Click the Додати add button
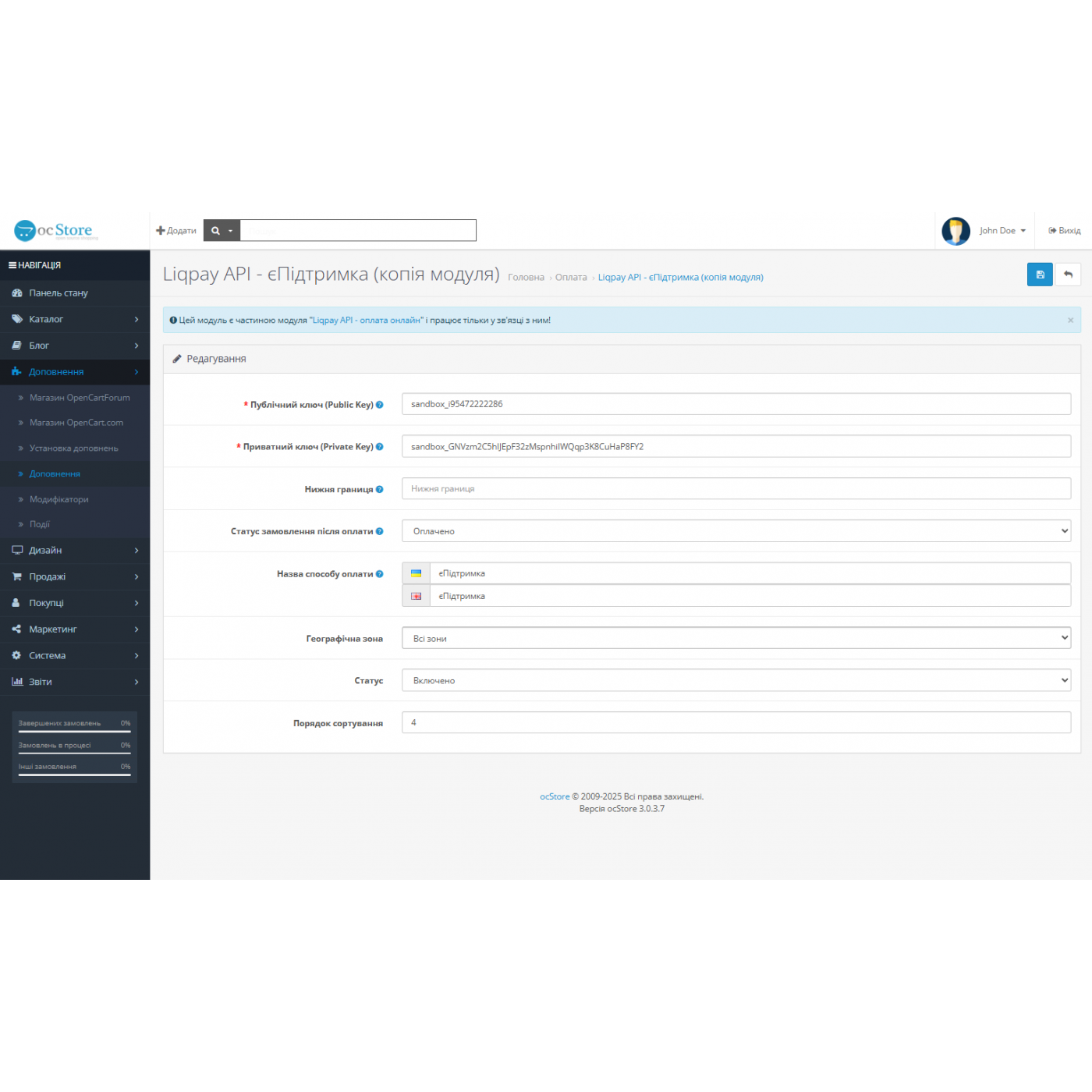1092x1092 pixels. coord(176,231)
